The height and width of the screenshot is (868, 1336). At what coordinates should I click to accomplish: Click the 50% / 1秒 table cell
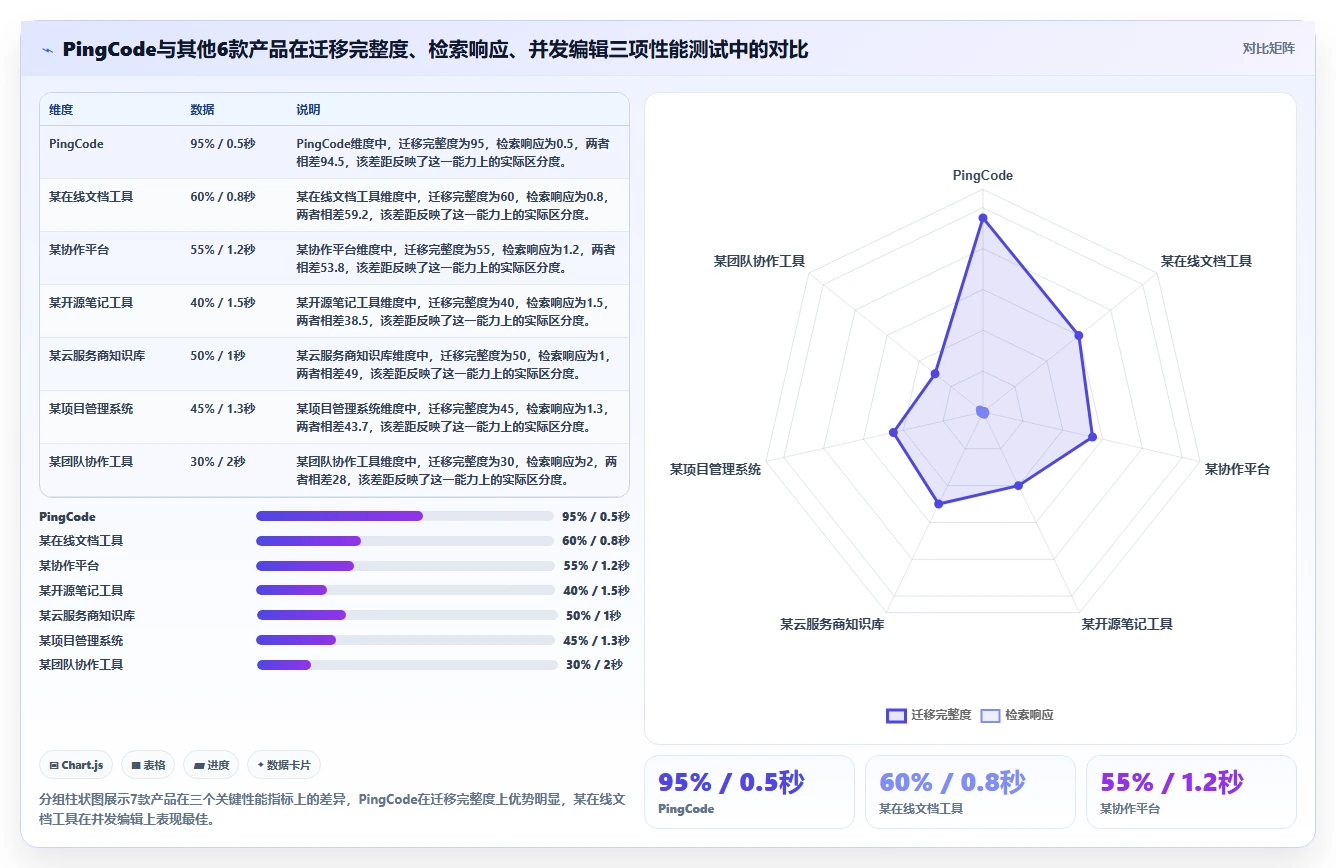[x=218, y=356]
